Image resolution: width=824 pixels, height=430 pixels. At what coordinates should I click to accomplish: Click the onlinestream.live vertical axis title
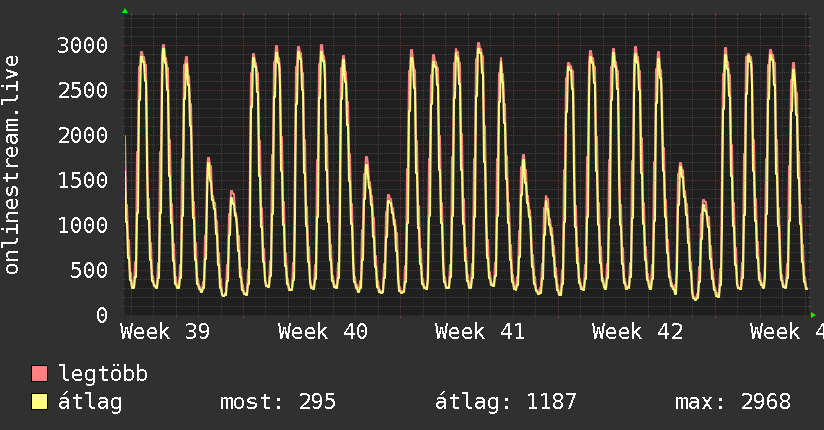tap(12, 165)
